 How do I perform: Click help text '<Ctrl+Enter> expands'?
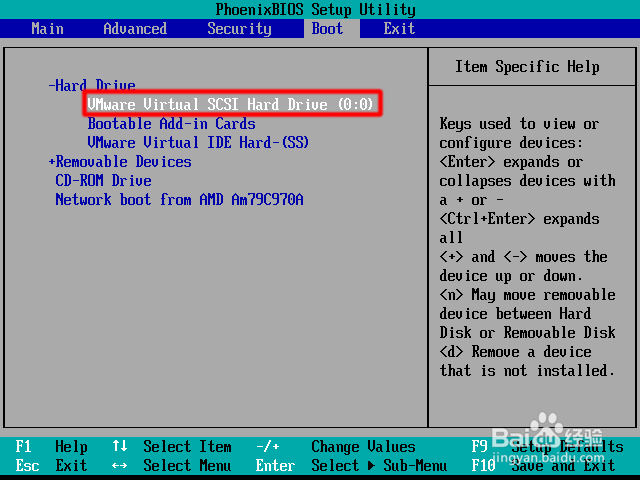[519, 219]
